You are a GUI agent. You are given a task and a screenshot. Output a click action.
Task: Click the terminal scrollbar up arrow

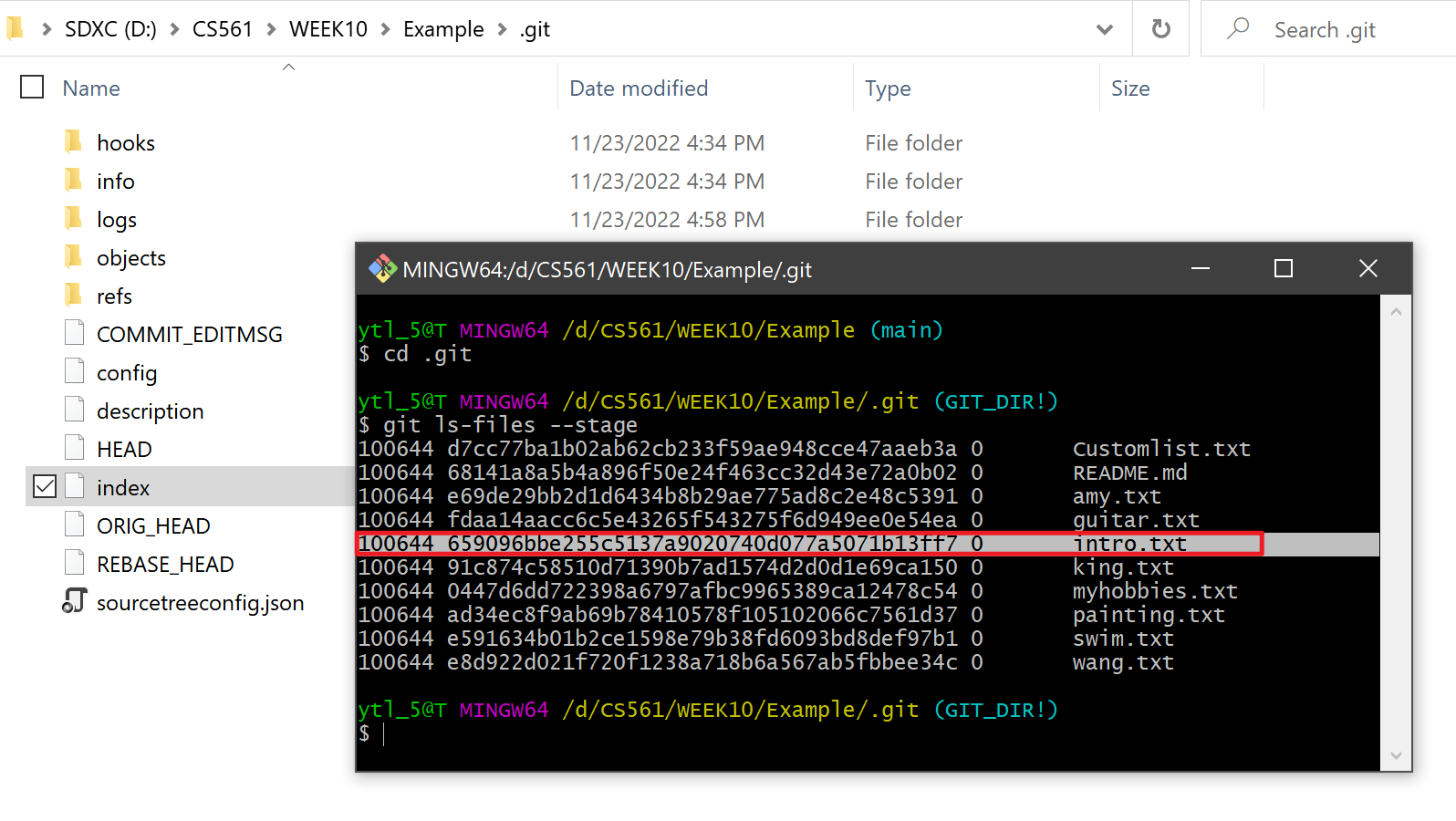(x=1396, y=311)
